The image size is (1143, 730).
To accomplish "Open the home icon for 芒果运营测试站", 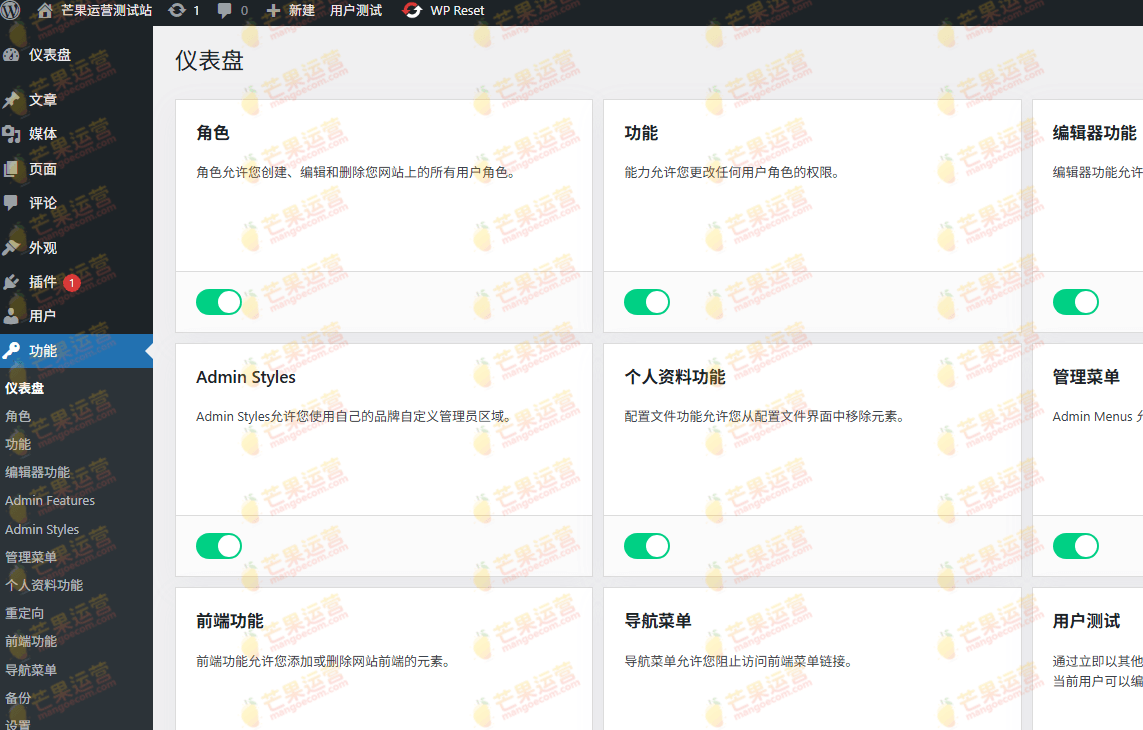I will coord(45,10).
